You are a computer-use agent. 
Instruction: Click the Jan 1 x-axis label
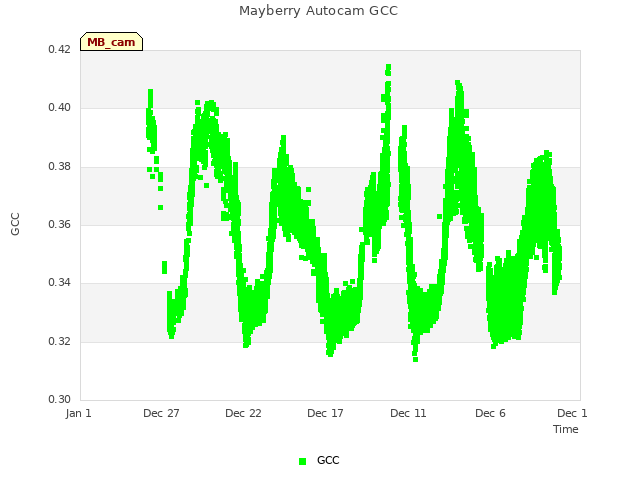coord(78,413)
